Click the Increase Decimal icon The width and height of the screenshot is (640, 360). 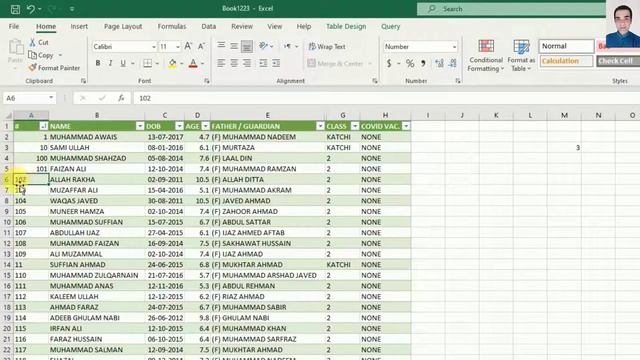pyautogui.click(x=439, y=63)
